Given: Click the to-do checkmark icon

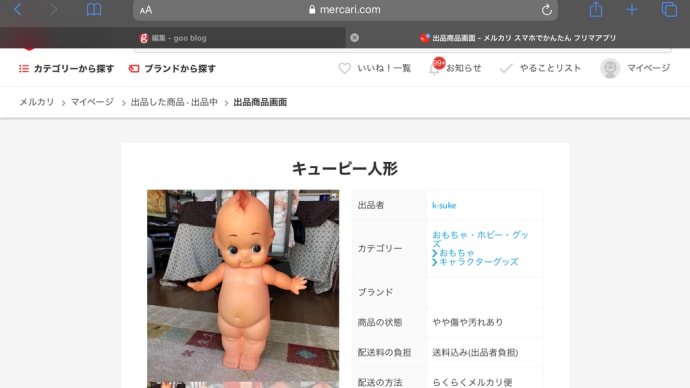Looking at the screenshot, I should click(506, 68).
